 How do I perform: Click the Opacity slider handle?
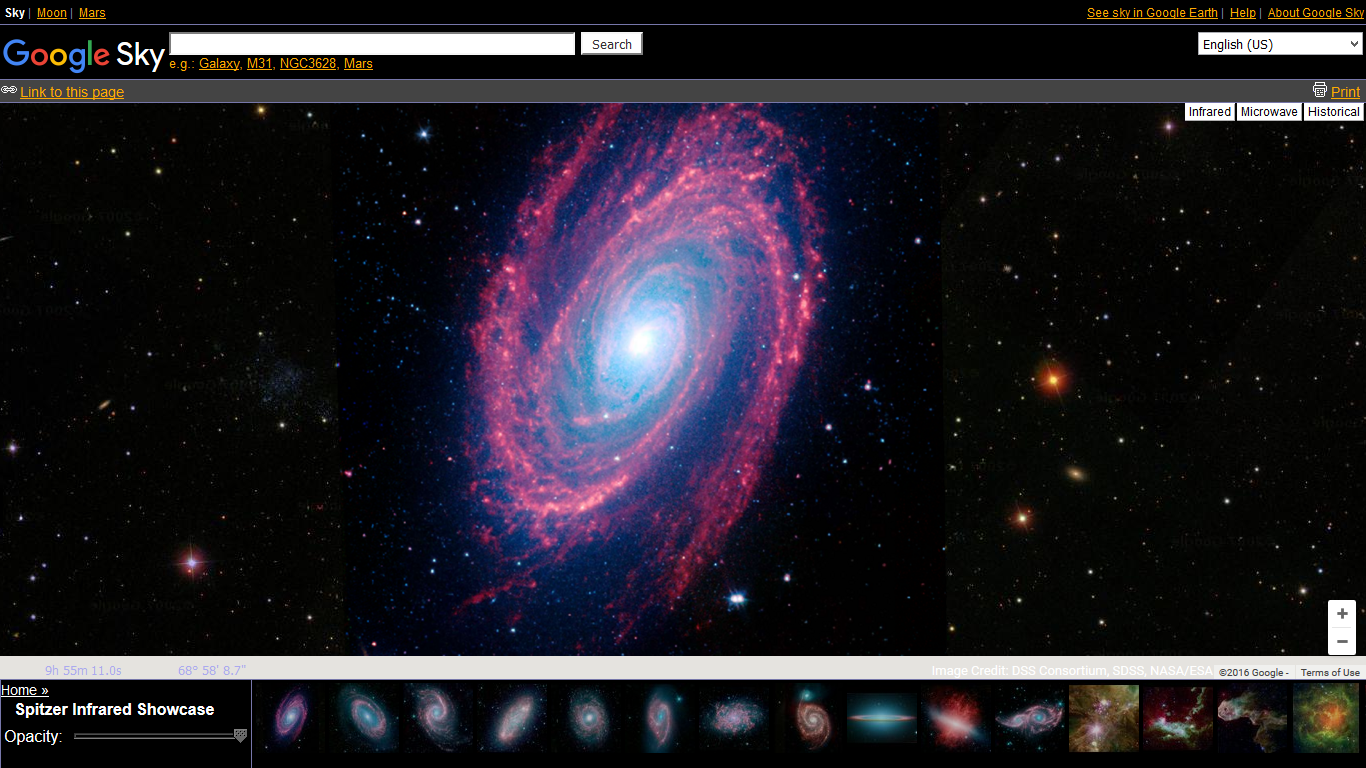(240, 736)
